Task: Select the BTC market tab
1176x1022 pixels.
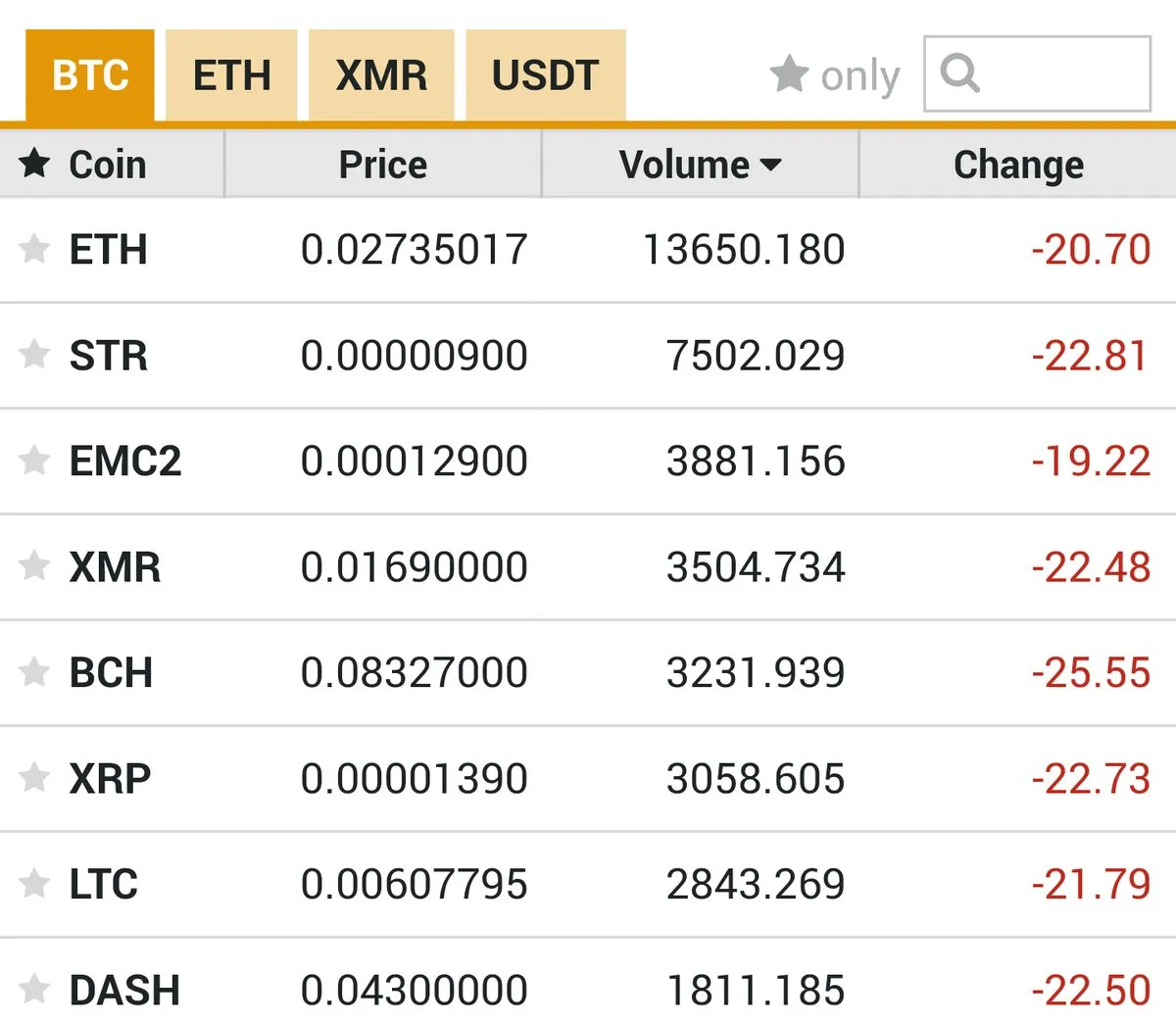Action: pos(90,75)
